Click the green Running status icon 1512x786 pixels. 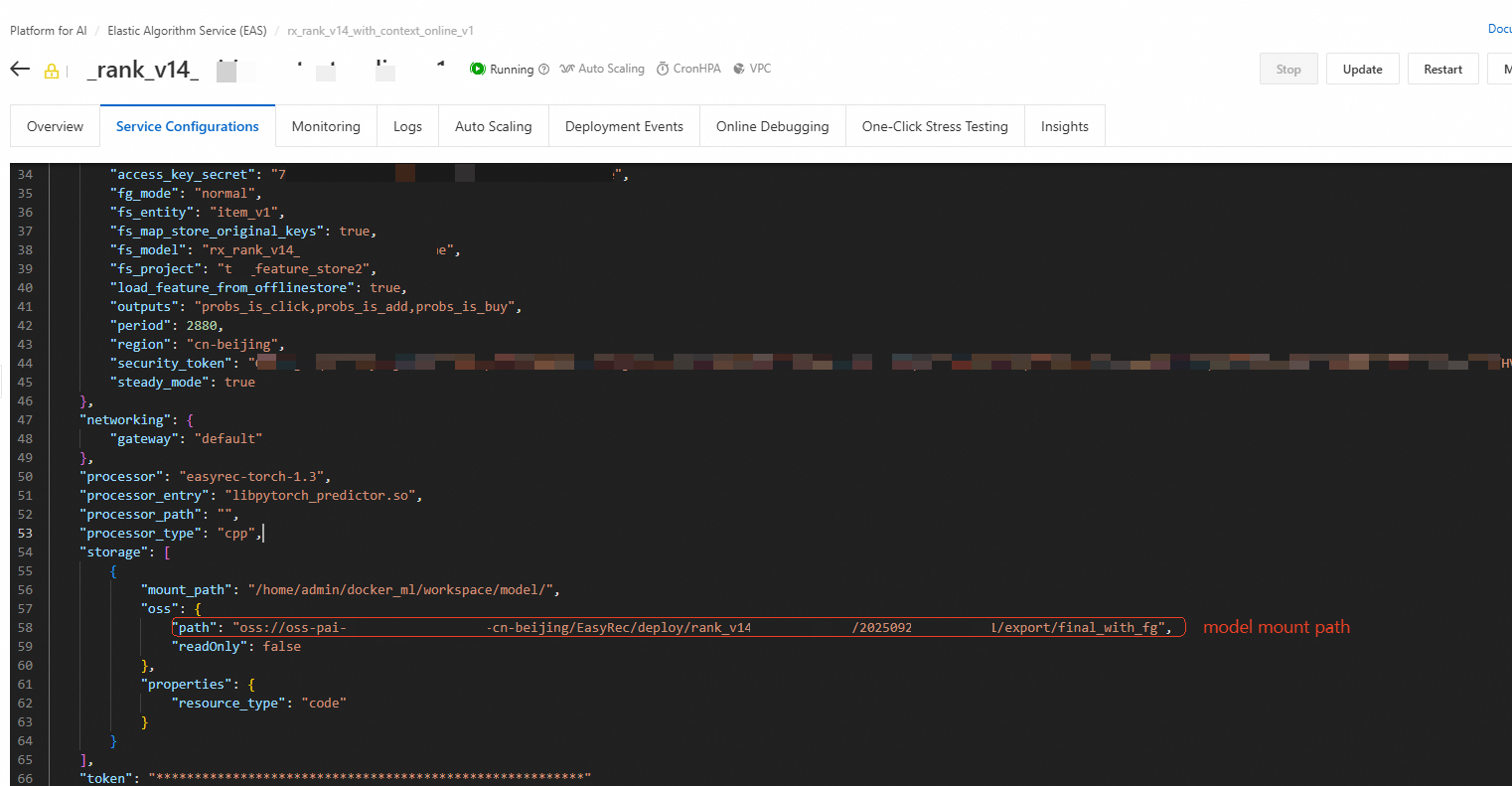click(478, 69)
